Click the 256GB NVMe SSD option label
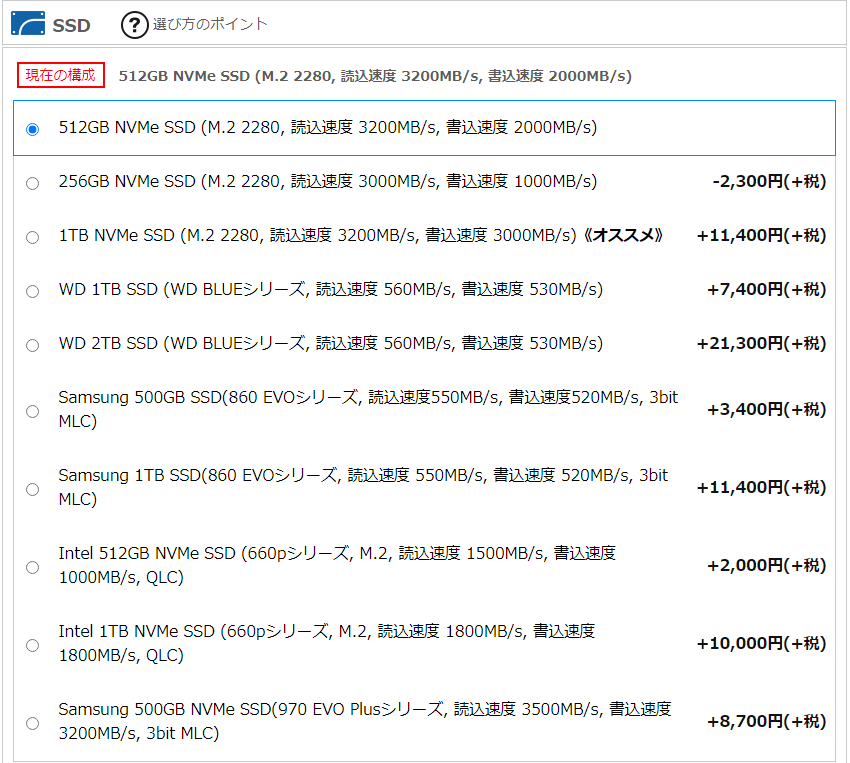Screen dimensions: 850x763 click(x=327, y=182)
